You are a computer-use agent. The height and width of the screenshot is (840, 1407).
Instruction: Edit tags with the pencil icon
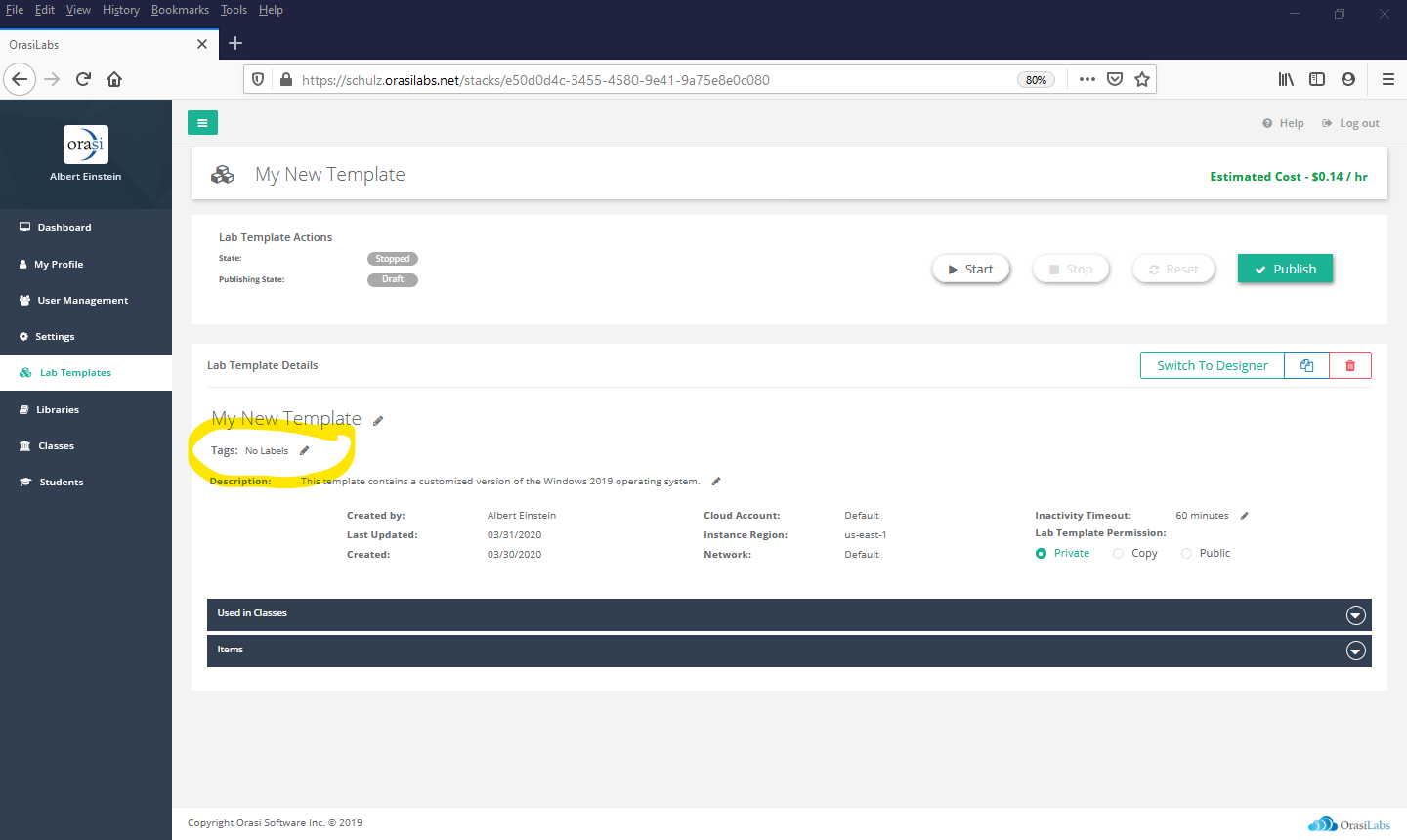point(304,450)
